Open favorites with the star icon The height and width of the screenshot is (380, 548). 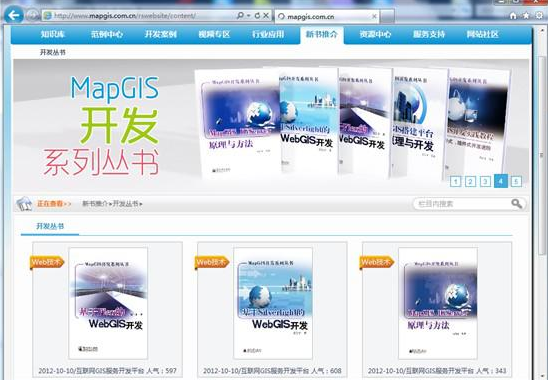[x=526, y=15]
